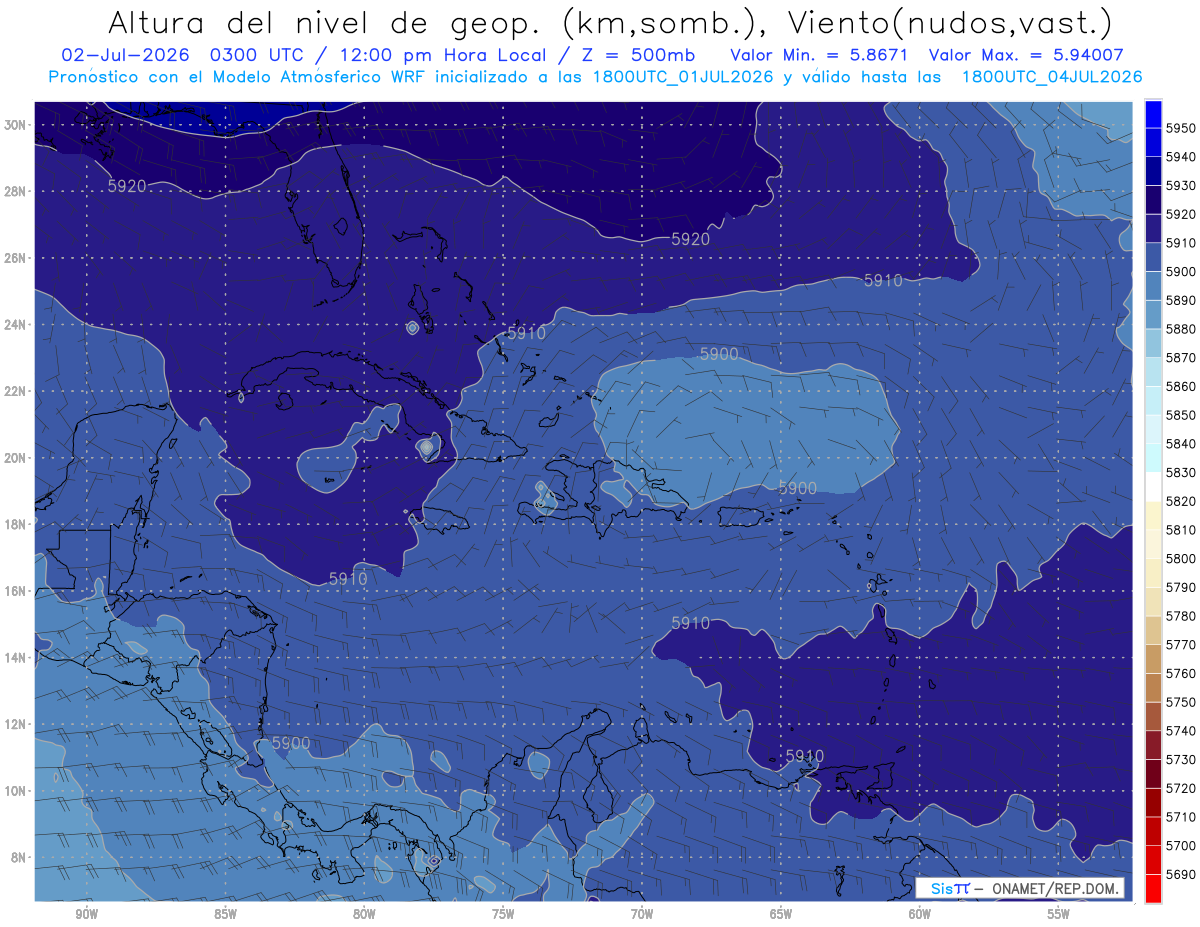Viewport: 1200px width, 927px height.
Task: Click the 5730 colorbar label
Action: pos(1181,759)
